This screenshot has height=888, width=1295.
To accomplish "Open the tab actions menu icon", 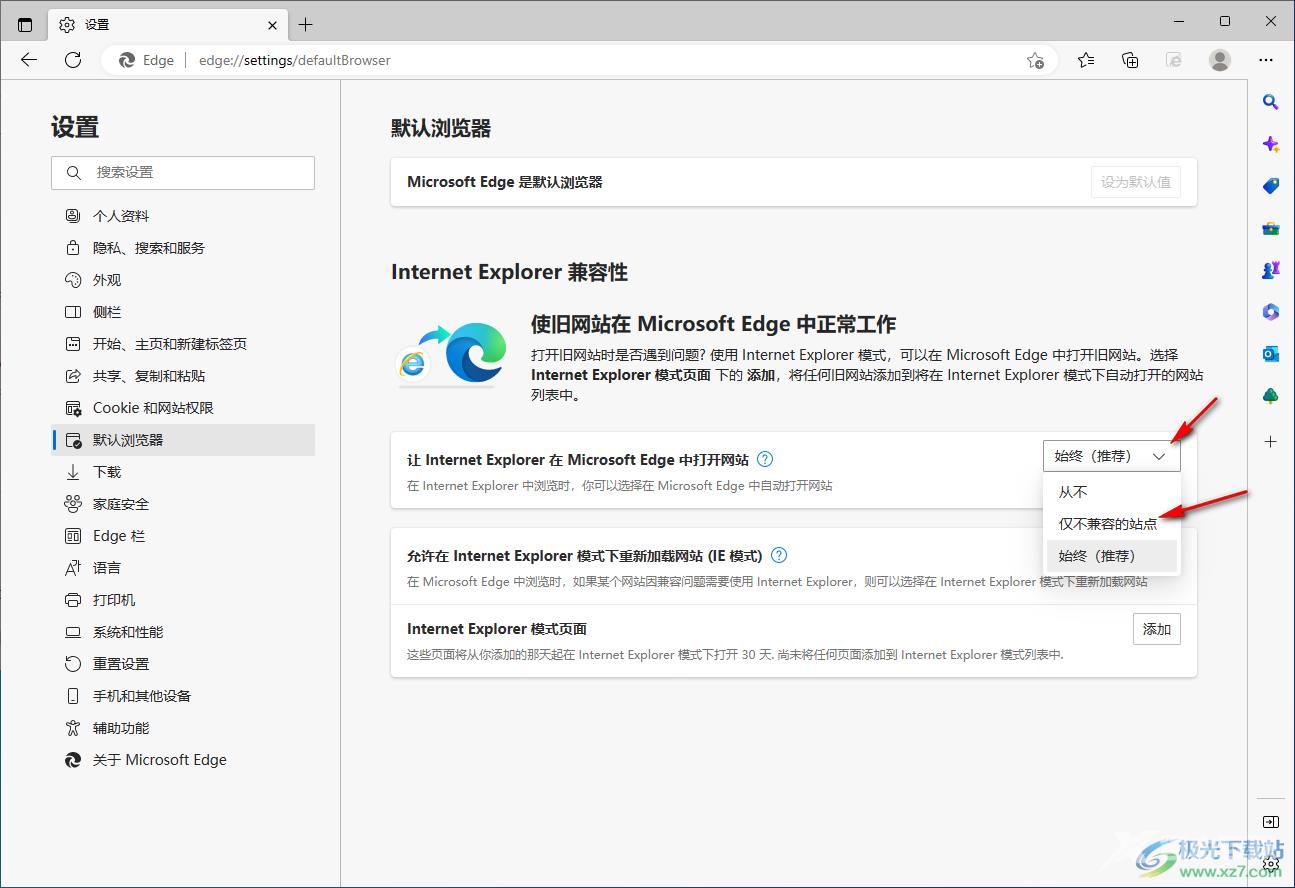I will coord(25,24).
